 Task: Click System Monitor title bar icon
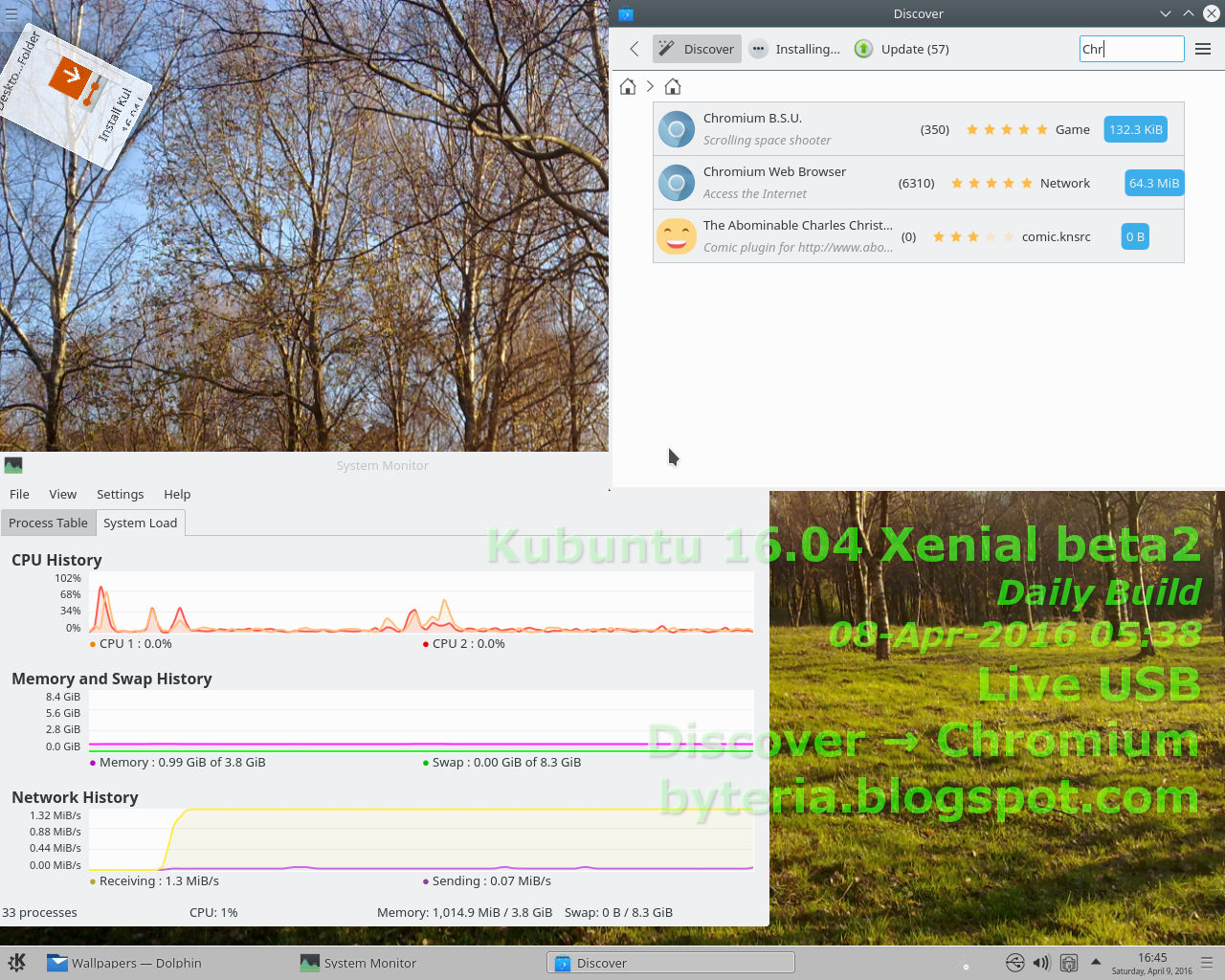point(13,465)
